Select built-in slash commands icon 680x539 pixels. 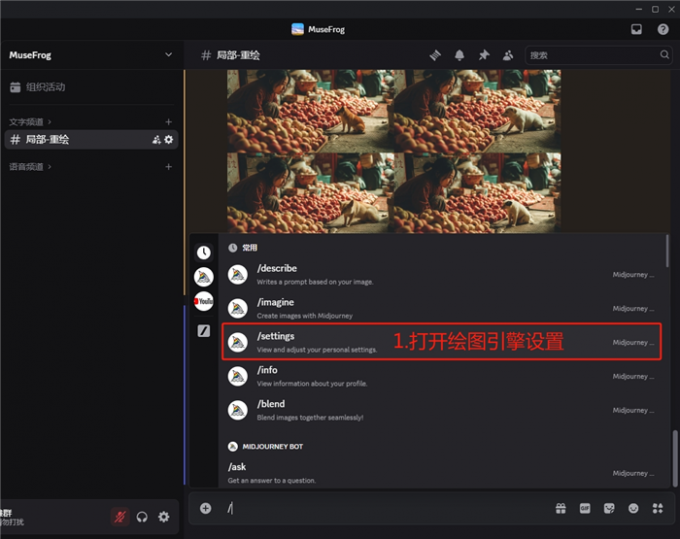tap(203, 331)
